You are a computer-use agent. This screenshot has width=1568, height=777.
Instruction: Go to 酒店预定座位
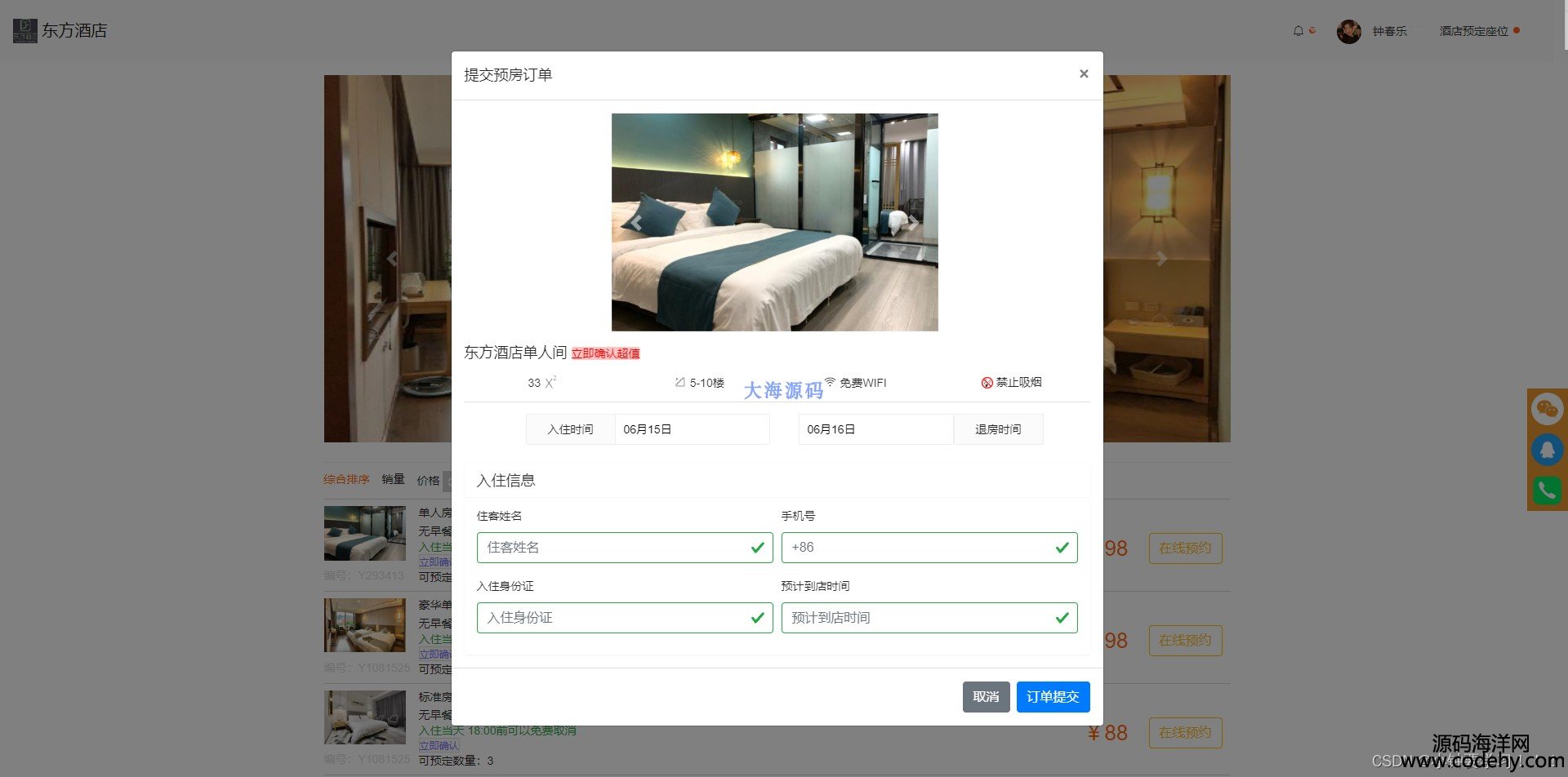(x=1473, y=31)
